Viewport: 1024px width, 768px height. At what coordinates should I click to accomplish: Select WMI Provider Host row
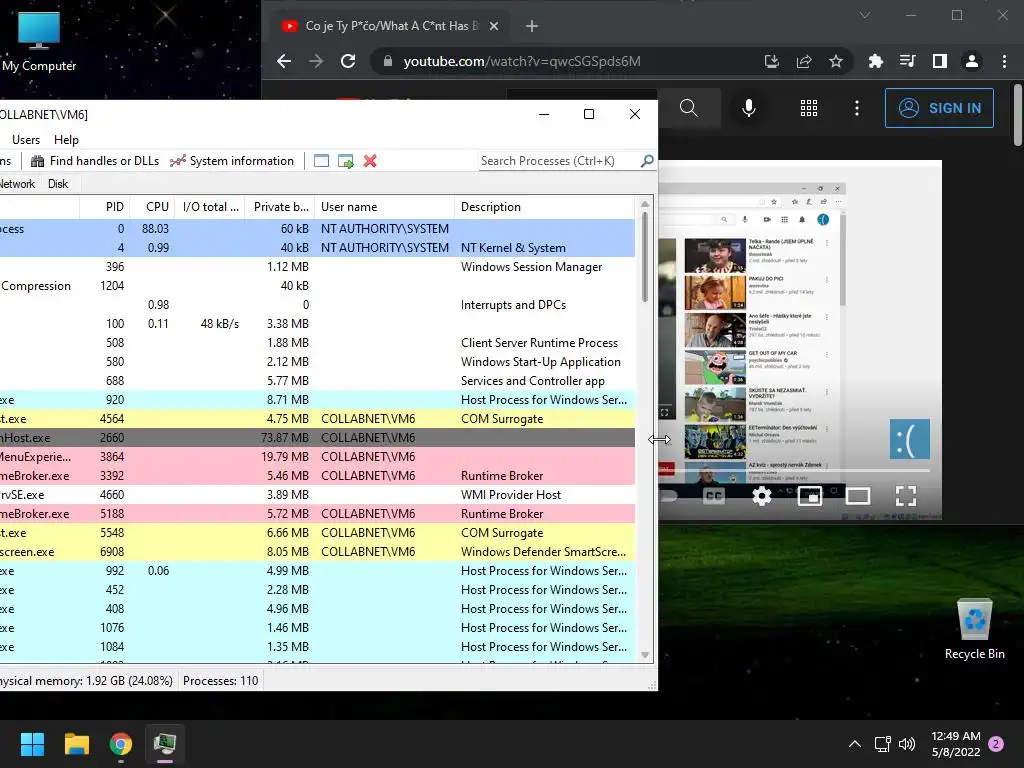(317, 495)
